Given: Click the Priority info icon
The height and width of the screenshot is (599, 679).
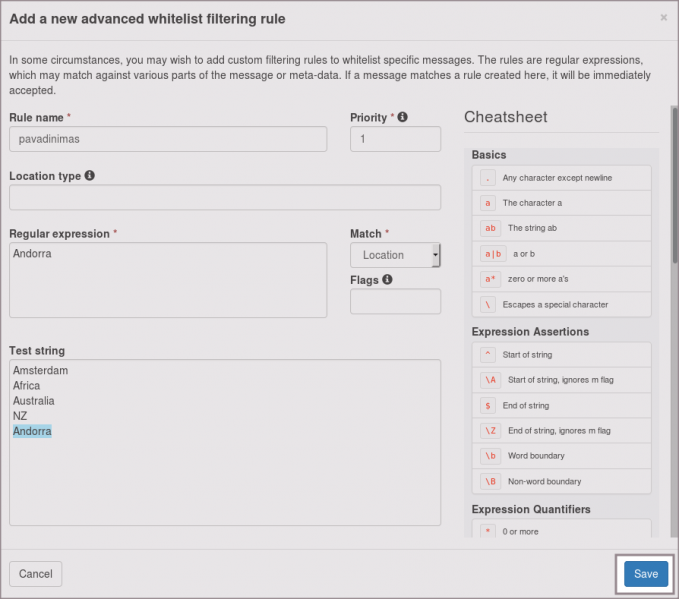Looking at the screenshot, I should 403,117.
